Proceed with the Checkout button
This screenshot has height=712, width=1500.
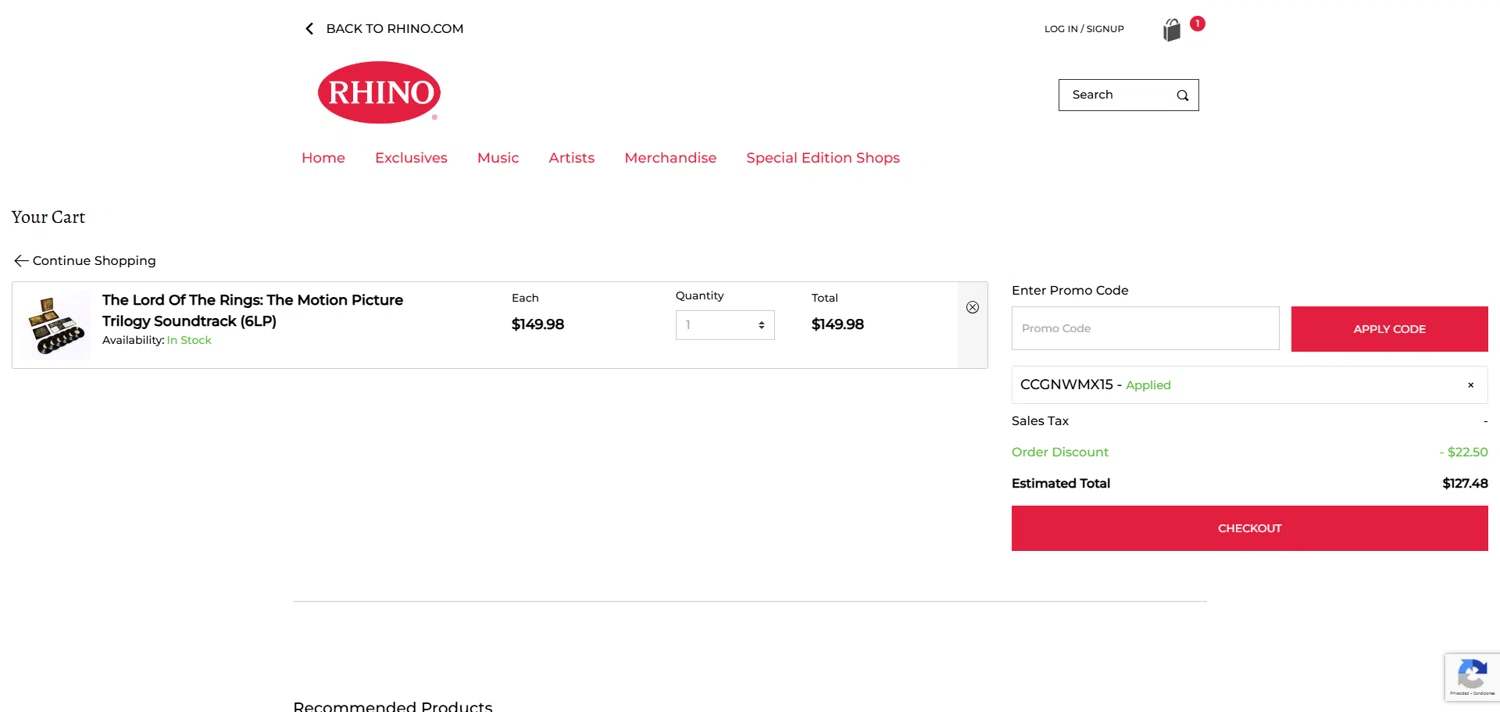tap(1249, 528)
